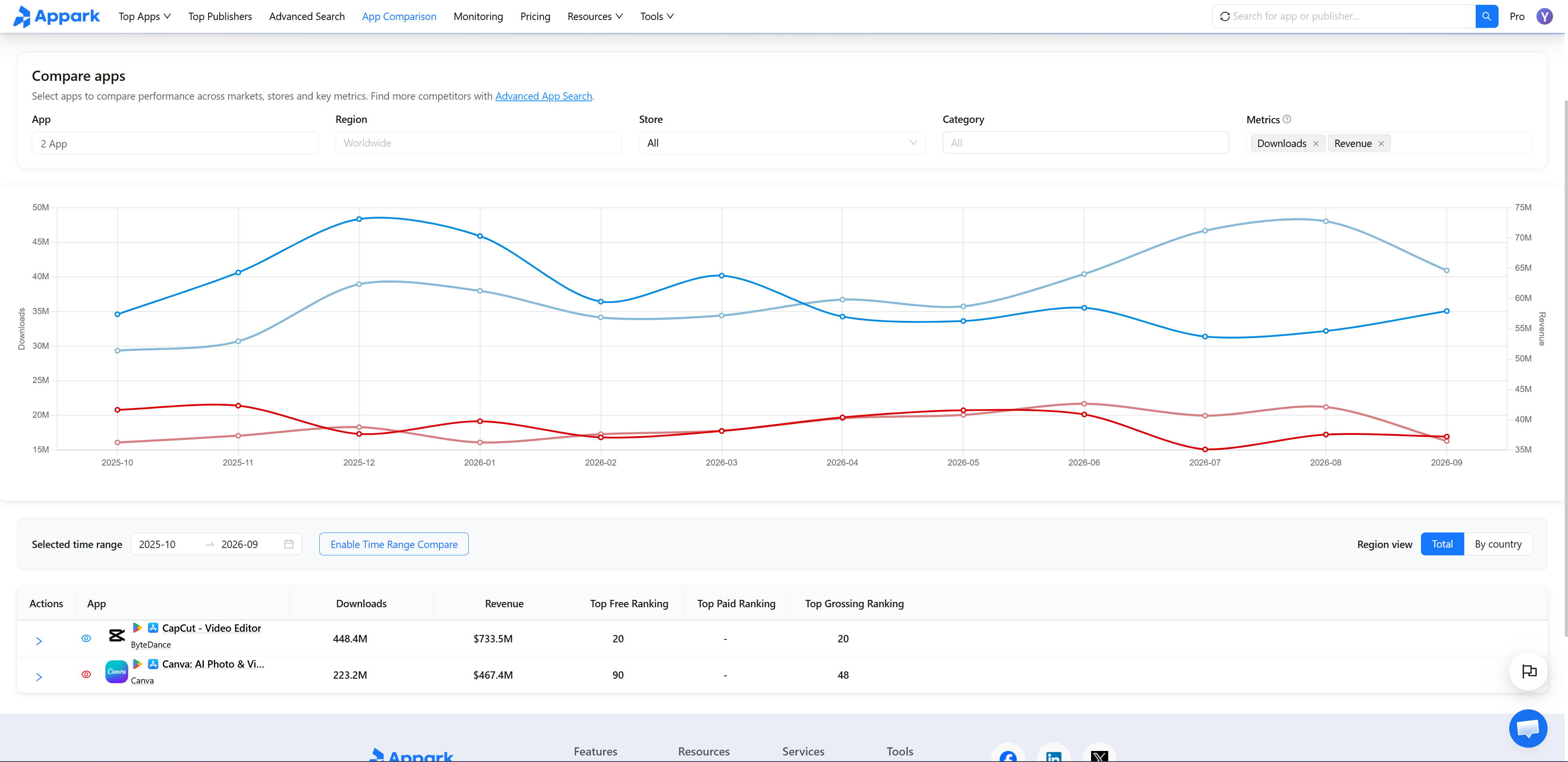Remove the Revenue metric tag
1568x762 pixels.
(x=1381, y=144)
